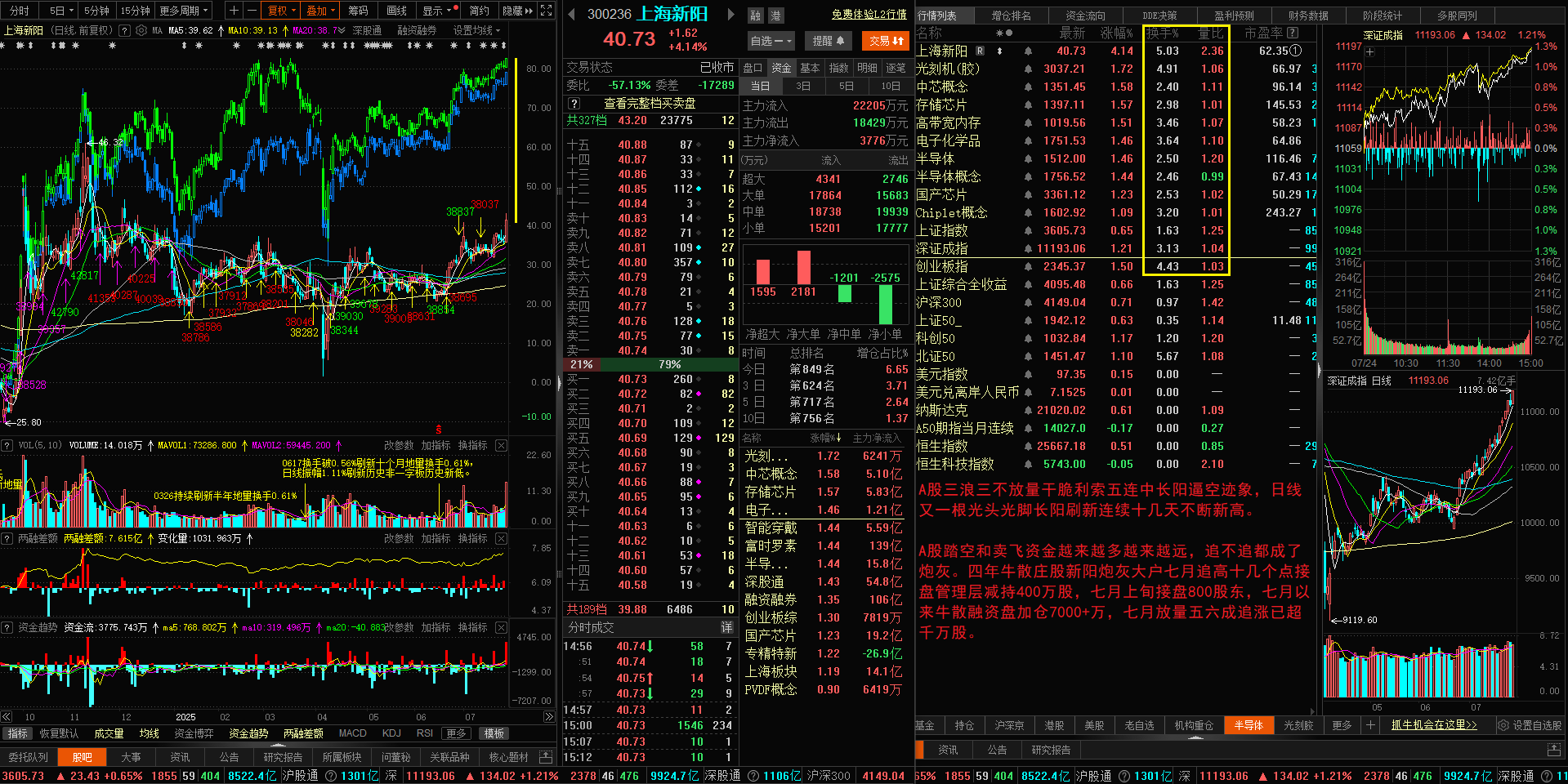1568x784 pixels.
Task: Toggle 均线 indicator on chart
Action: tap(149, 733)
